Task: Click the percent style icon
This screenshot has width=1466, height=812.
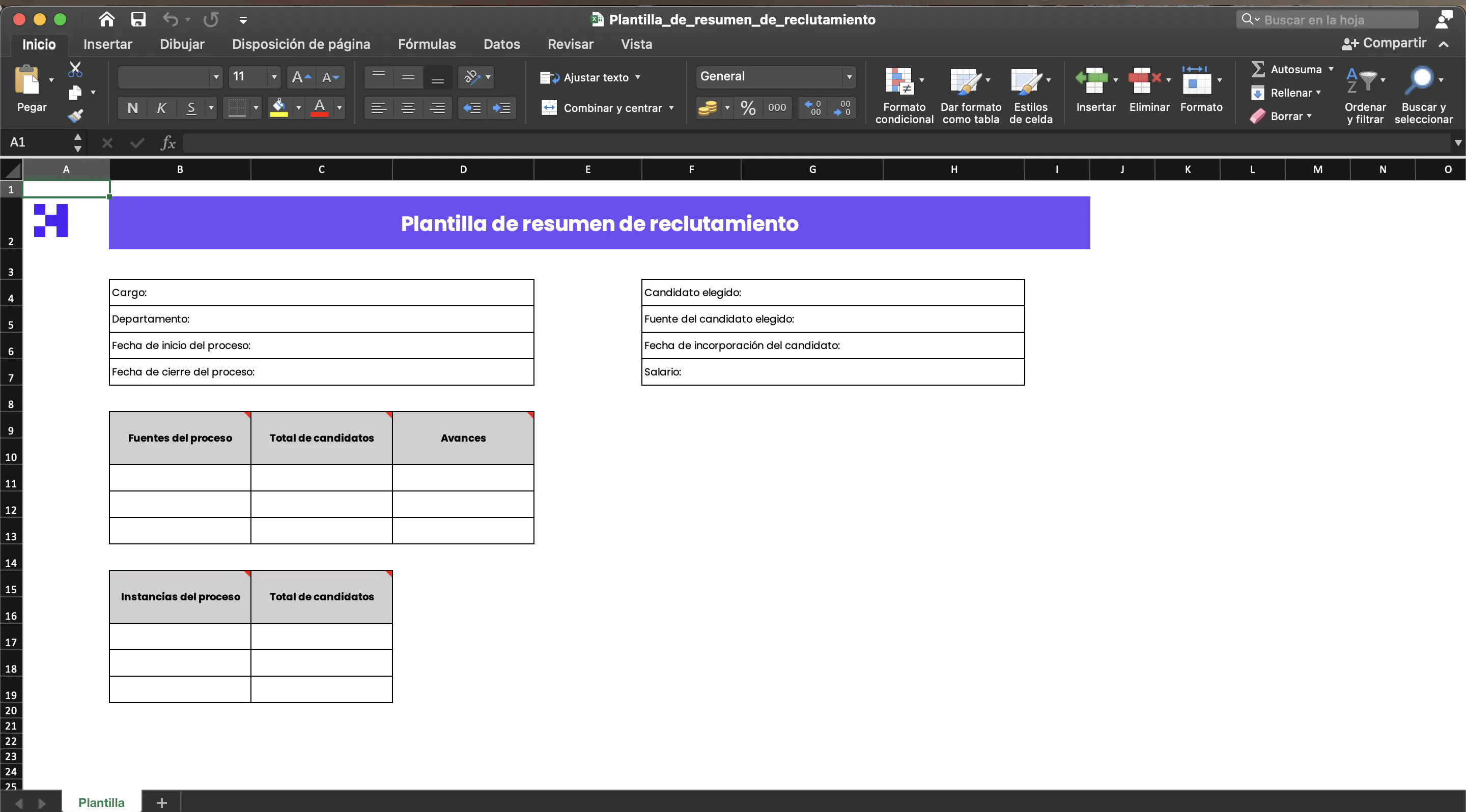Action: coord(748,108)
